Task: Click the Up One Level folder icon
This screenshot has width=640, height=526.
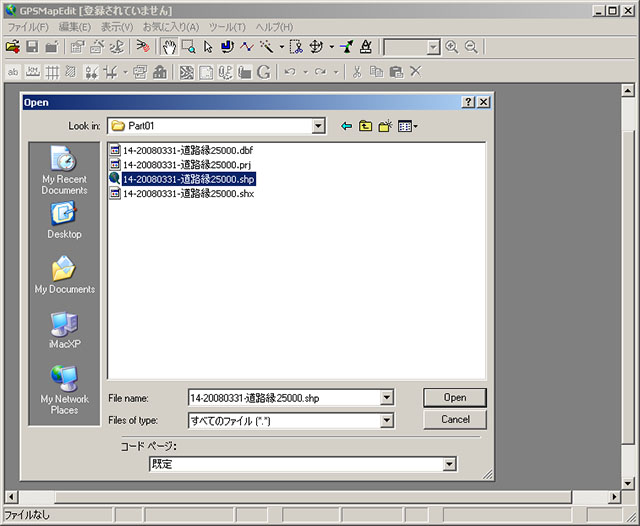Action: [366, 126]
